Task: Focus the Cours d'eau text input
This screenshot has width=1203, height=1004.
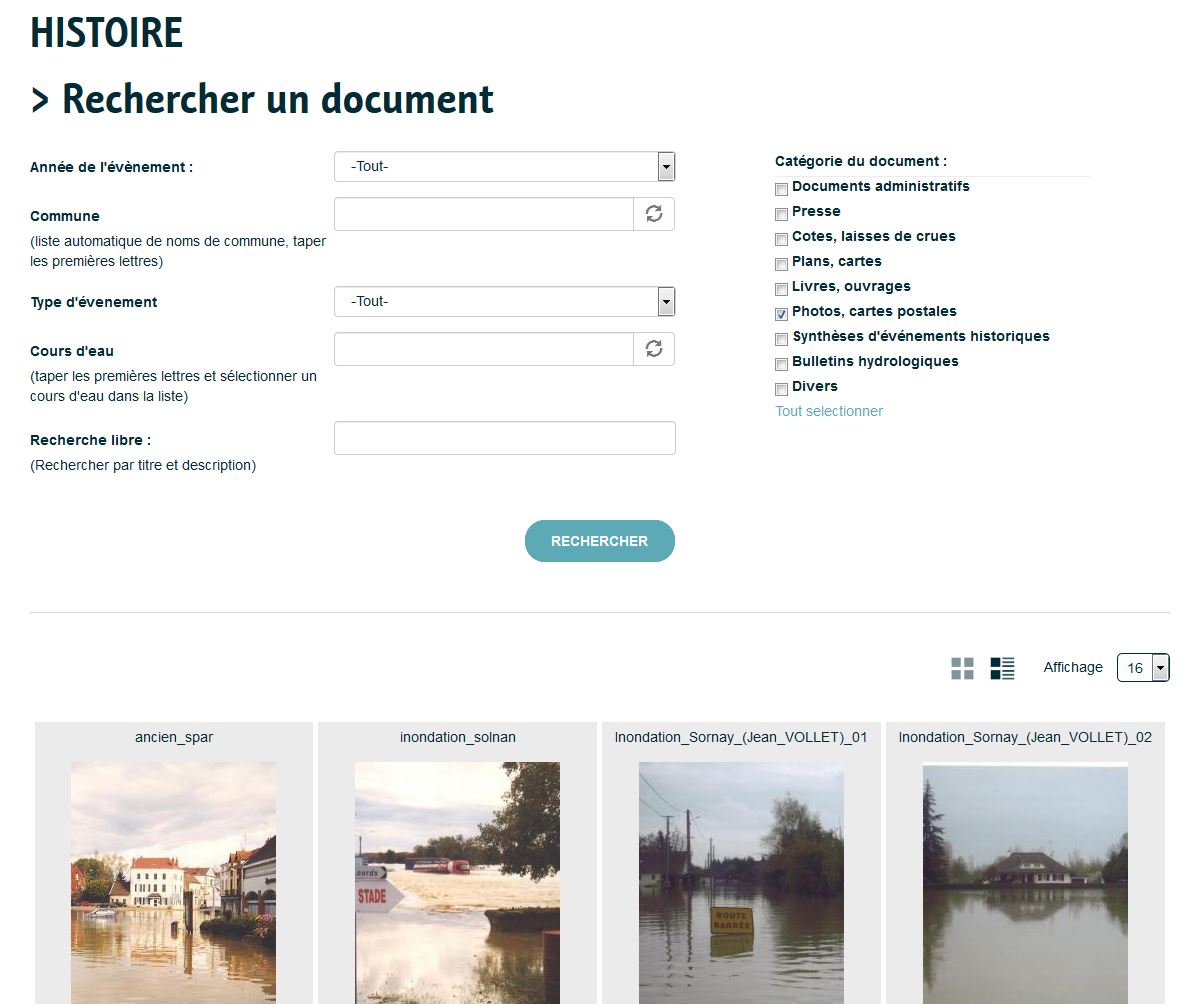Action: pos(484,349)
